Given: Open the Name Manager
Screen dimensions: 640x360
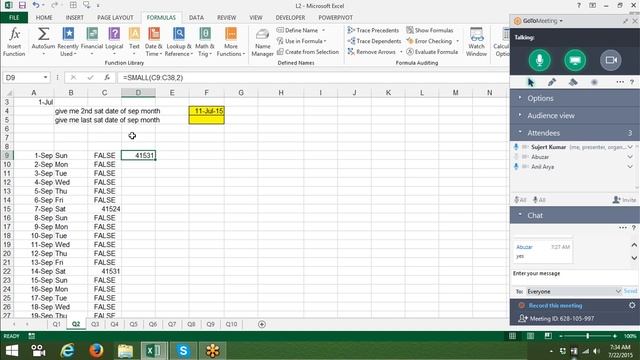Looking at the screenshot, I should pos(262,42).
